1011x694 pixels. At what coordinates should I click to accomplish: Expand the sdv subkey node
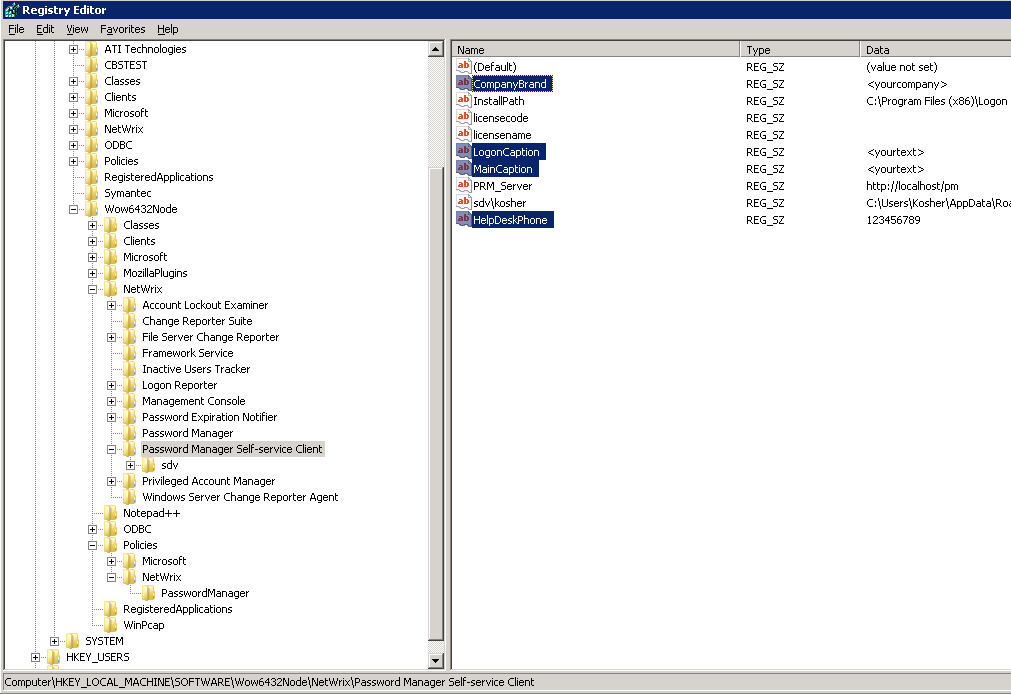tap(131, 465)
